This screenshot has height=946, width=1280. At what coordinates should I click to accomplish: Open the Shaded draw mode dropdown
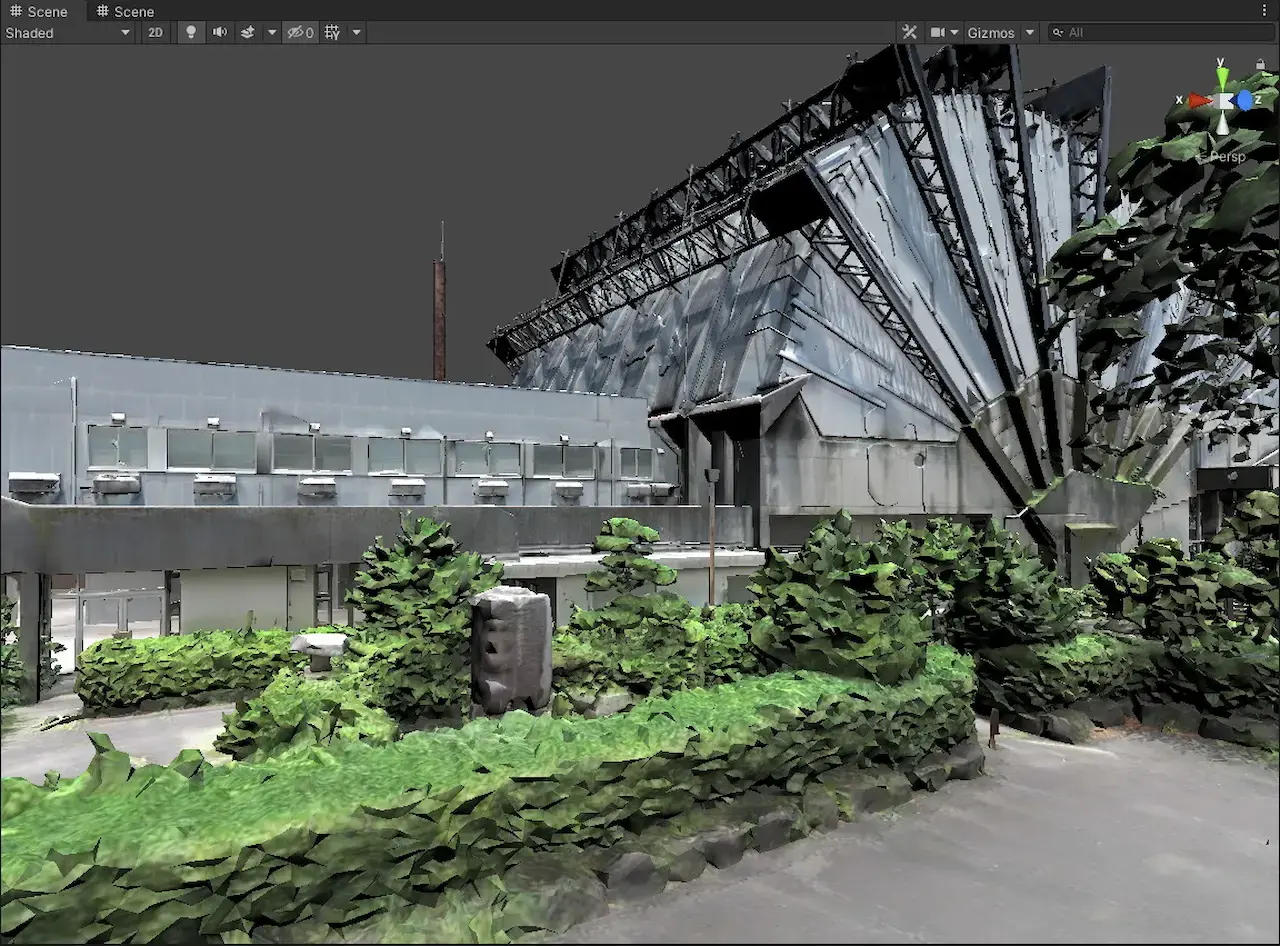click(68, 33)
